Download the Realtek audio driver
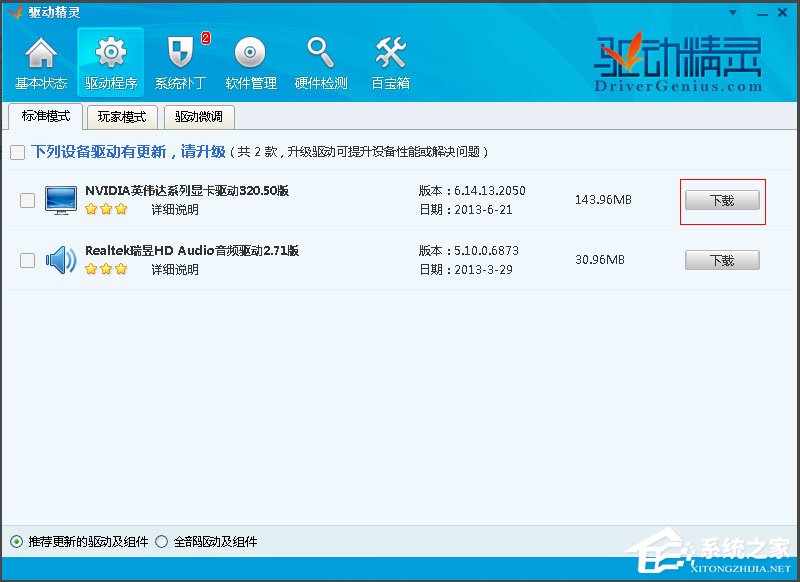 point(722,260)
